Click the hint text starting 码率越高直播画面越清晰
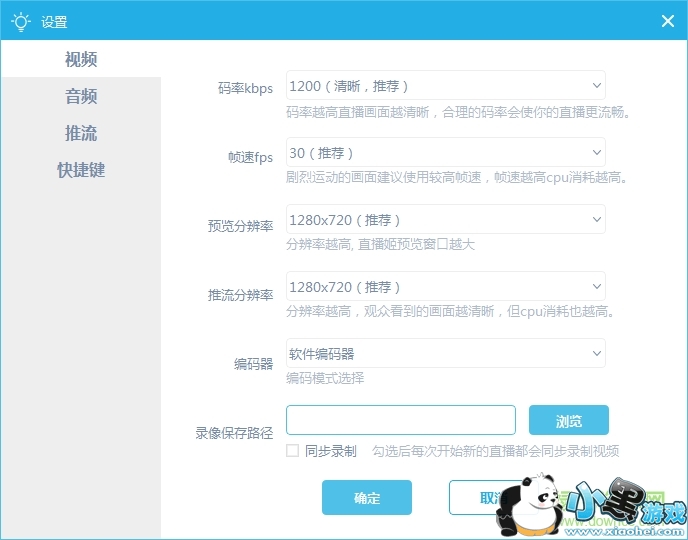The image size is (688, 540). tap(459, 112)
